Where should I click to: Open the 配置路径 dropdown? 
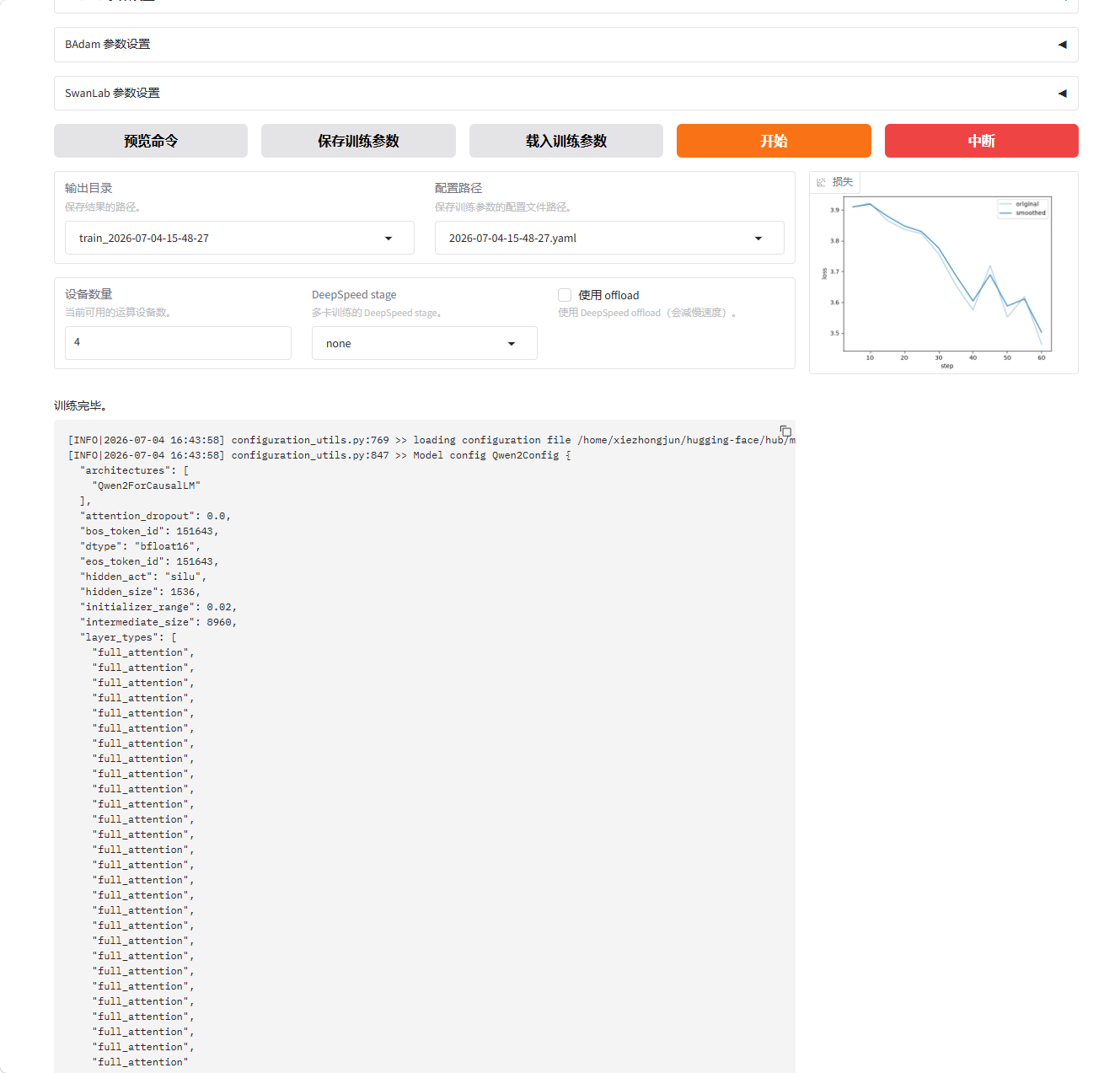(609, 238)
